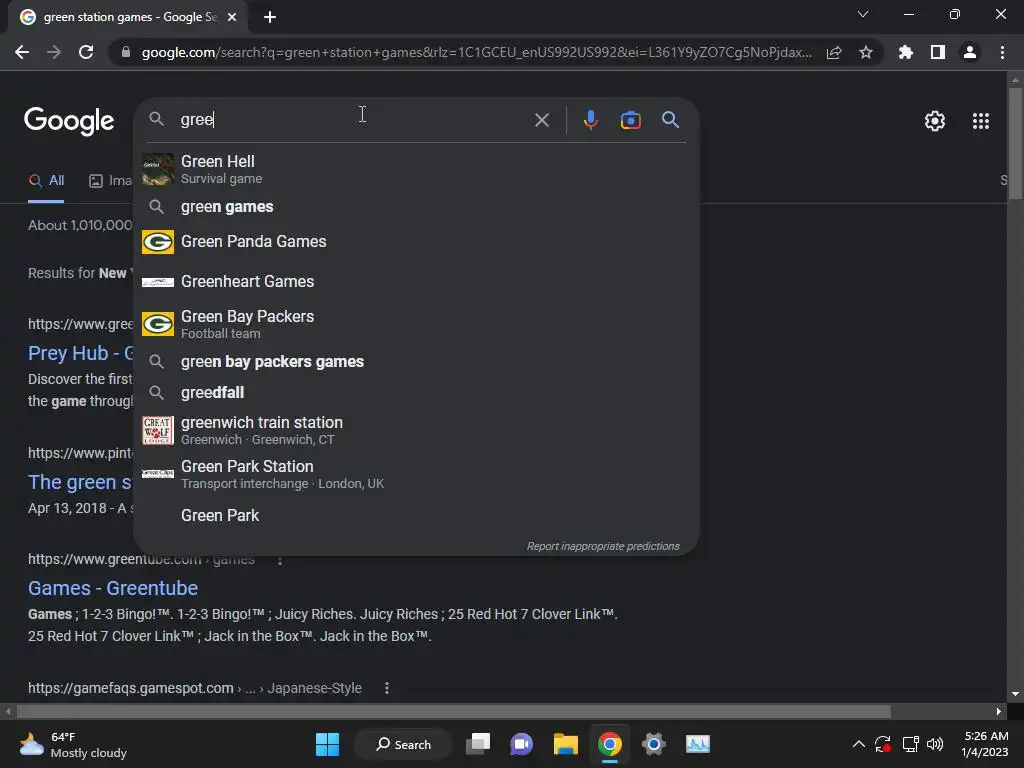Show hidden system tray icons
Screen dimensions: 1024x768
tap(859, 744)
